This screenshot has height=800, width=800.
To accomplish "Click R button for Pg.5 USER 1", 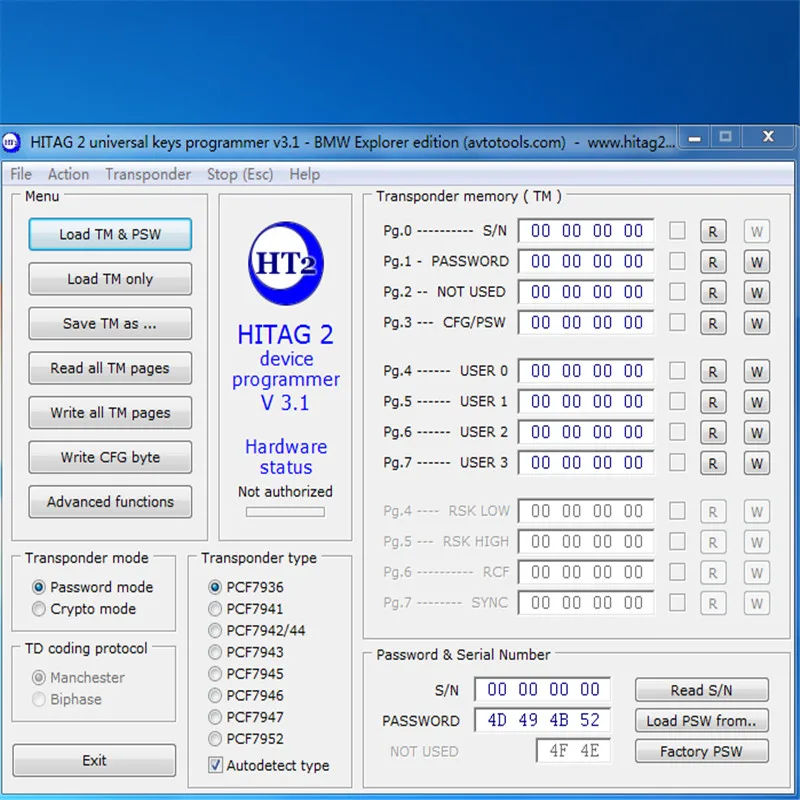I will [713, 402].
